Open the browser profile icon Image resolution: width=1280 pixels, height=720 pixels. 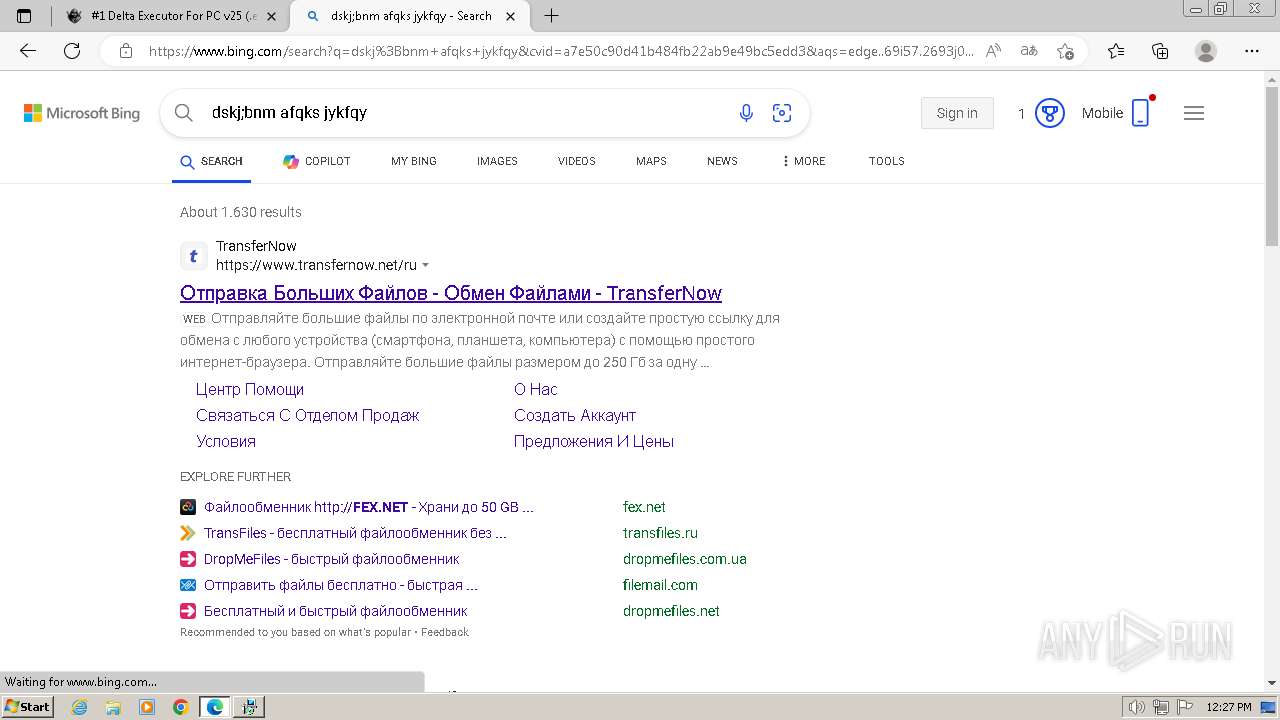click(1206, 51)
